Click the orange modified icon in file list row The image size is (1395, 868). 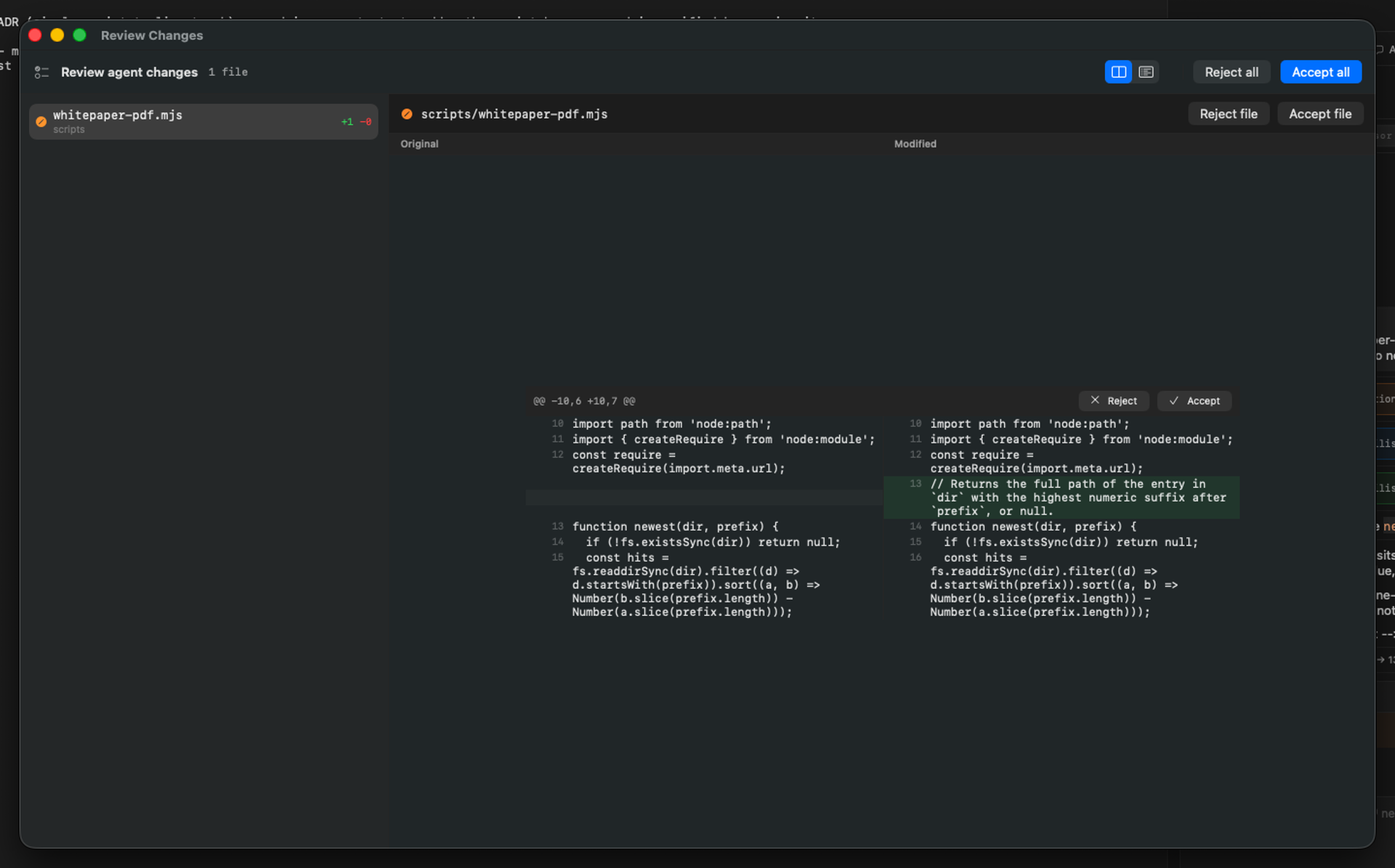pos(41,121)
